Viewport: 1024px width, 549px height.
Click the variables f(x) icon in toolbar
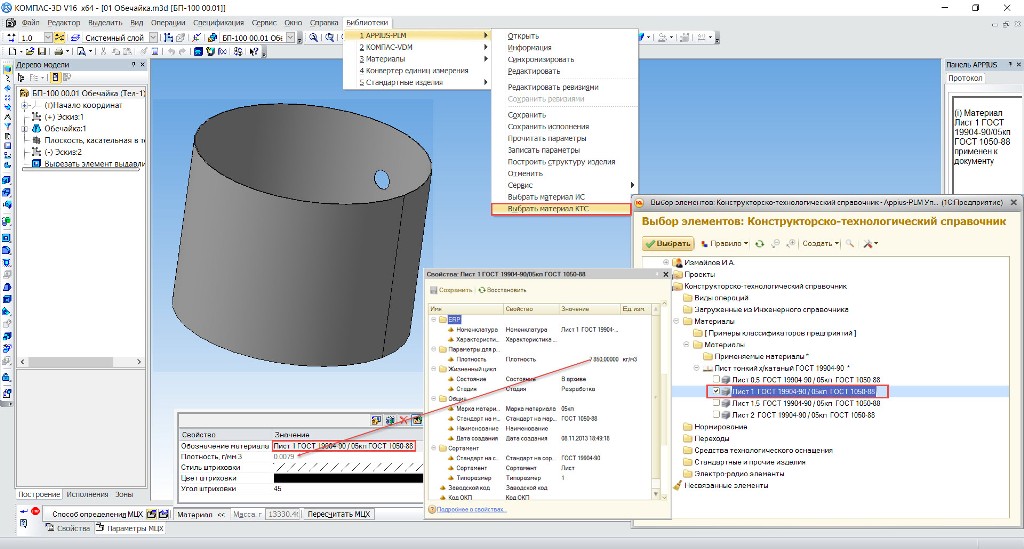[x=222, y=51]
